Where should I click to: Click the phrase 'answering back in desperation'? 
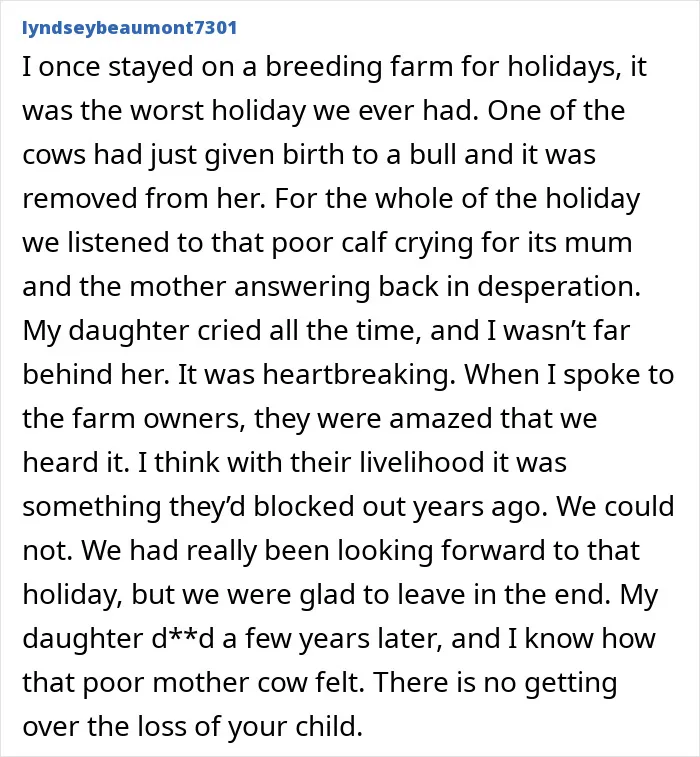pyautogui.click(x=437, y=287)
